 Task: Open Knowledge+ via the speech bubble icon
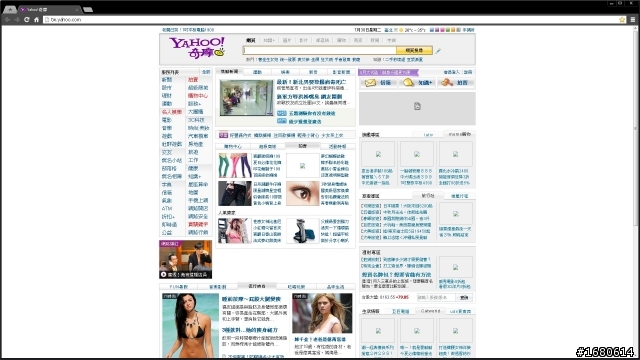[x=417, y=83]
